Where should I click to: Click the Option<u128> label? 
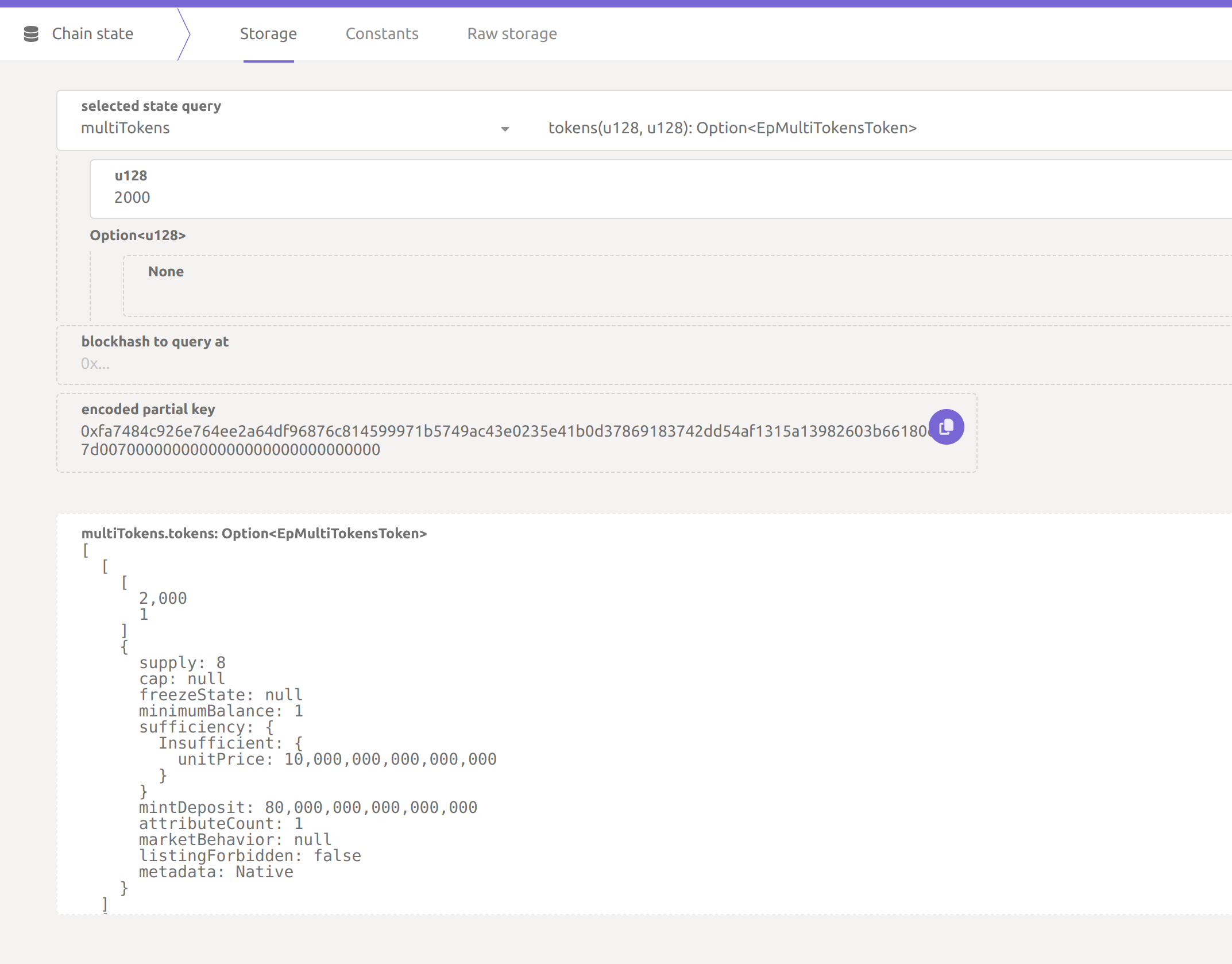point(138,235)
